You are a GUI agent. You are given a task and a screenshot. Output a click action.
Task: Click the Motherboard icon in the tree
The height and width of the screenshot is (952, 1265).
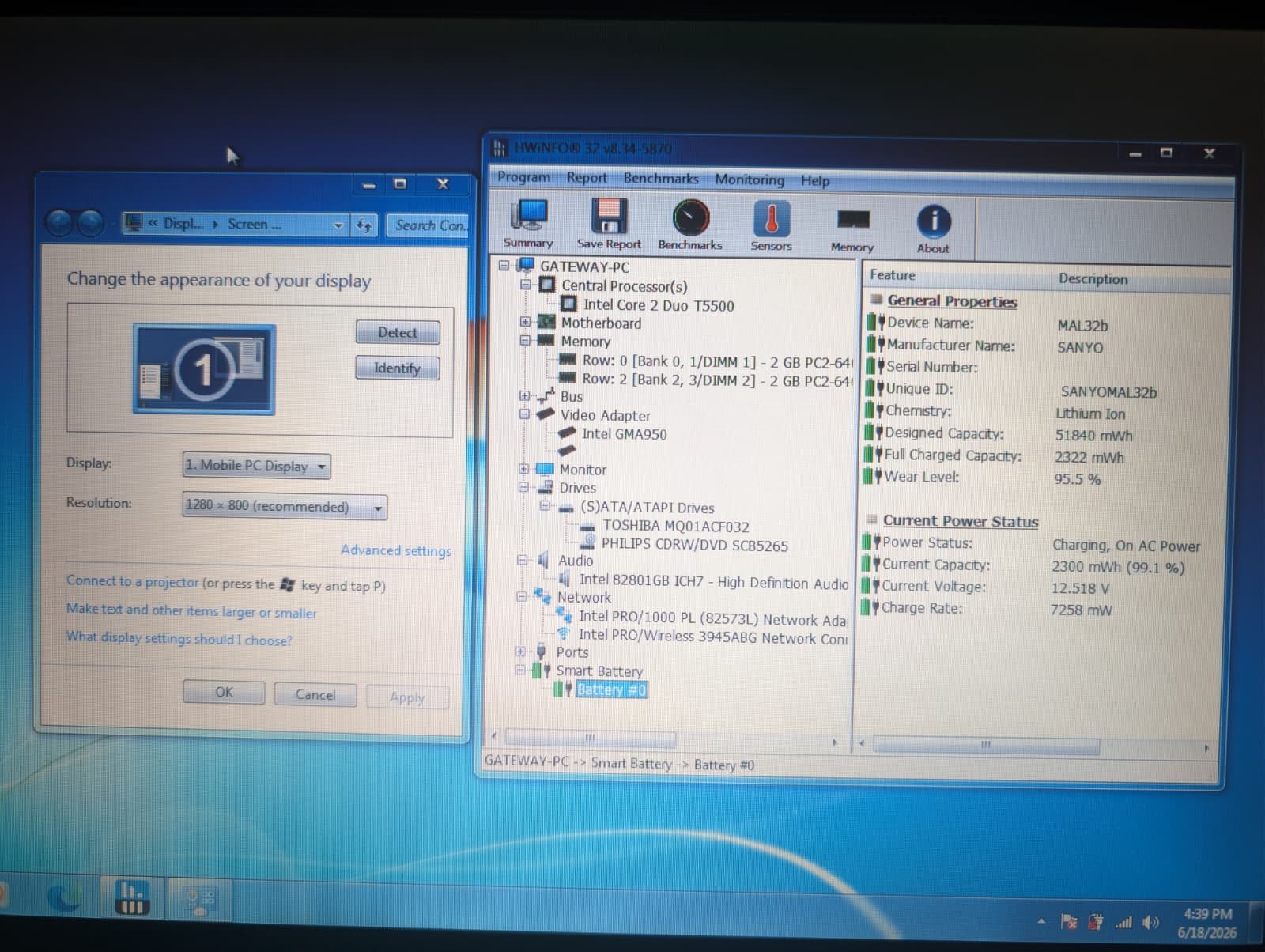(x=546, y=322)
